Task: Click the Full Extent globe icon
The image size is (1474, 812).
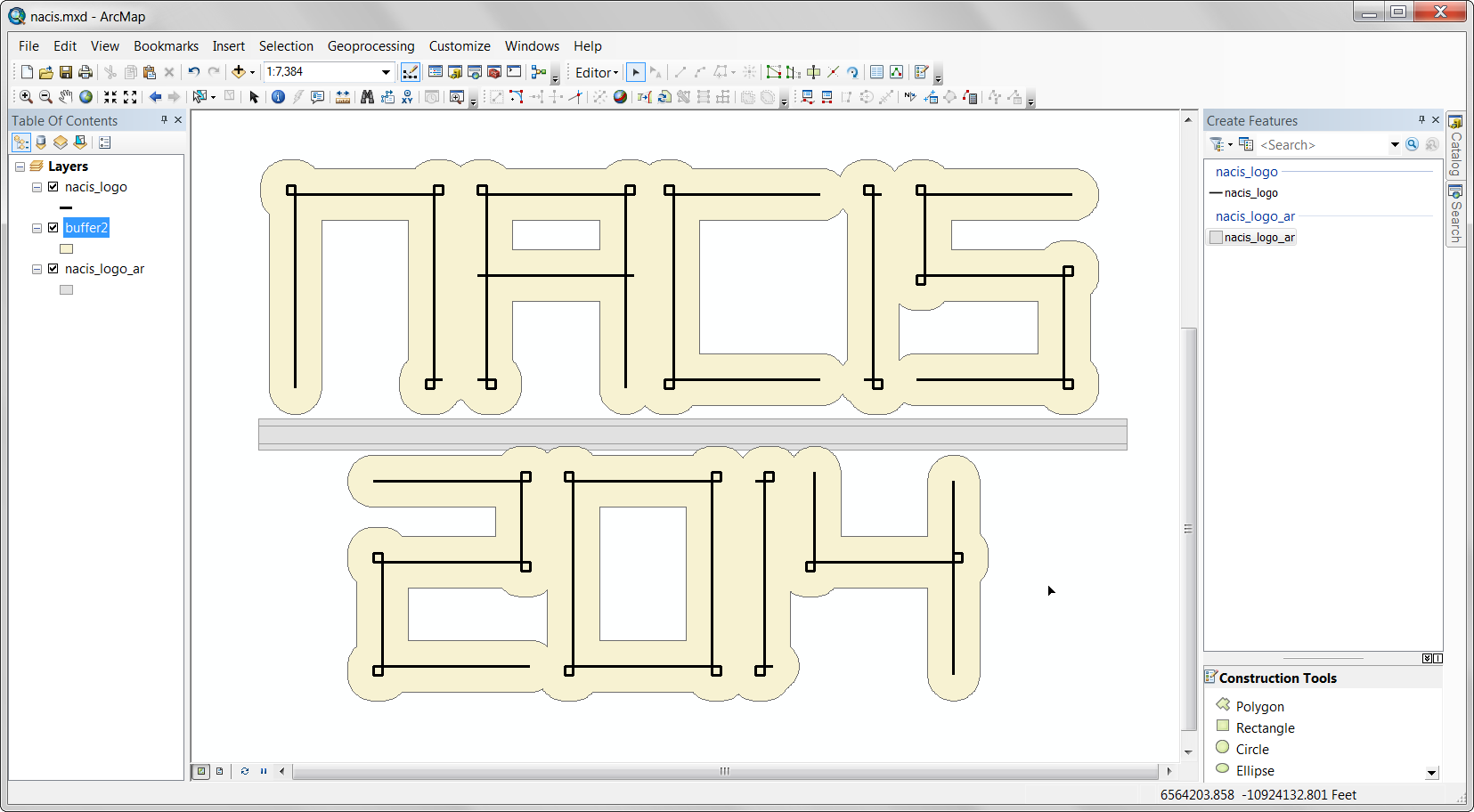Action: click(x=86, y=97)
